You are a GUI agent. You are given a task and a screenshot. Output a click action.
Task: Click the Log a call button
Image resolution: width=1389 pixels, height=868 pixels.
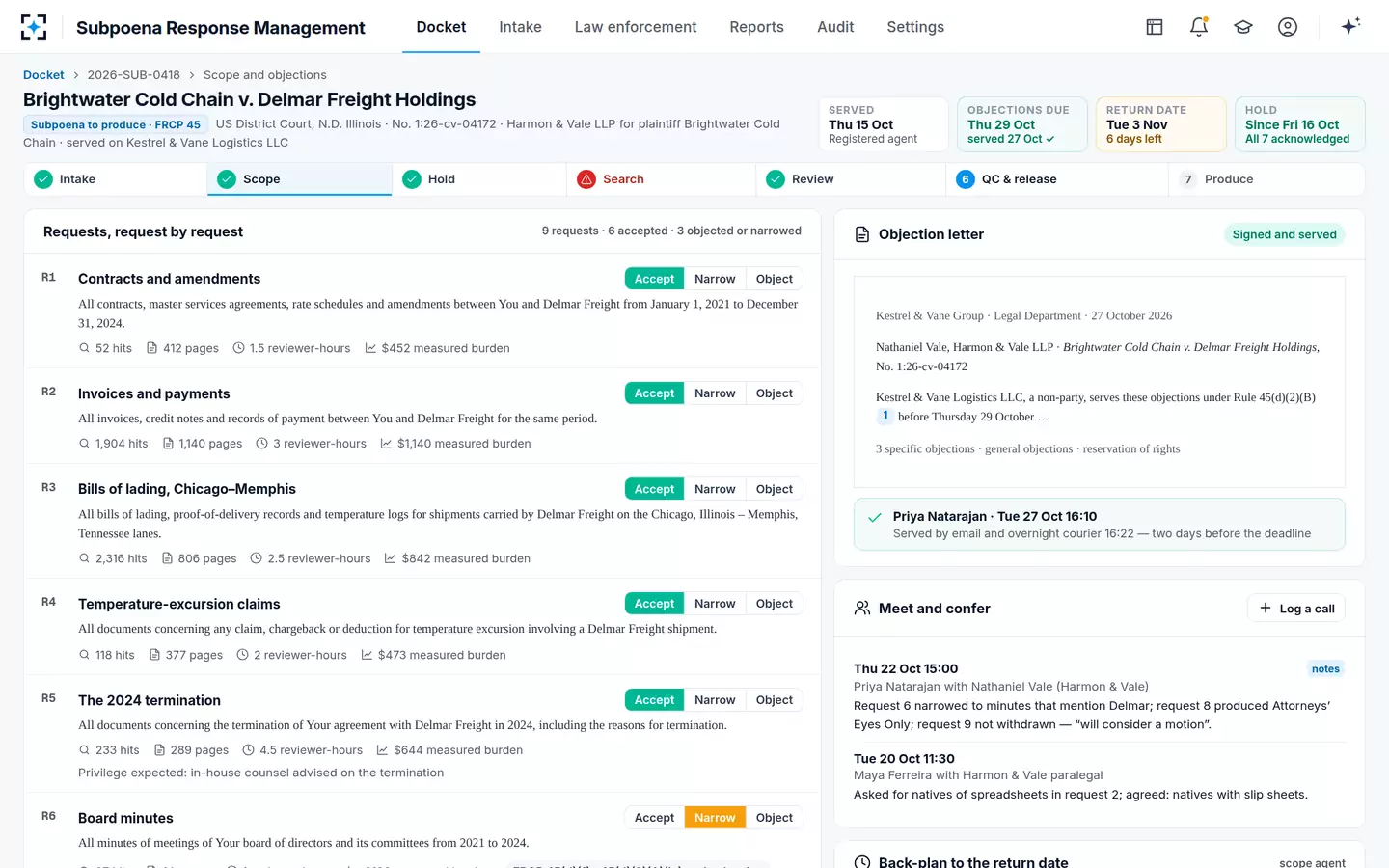(1296, 609)
